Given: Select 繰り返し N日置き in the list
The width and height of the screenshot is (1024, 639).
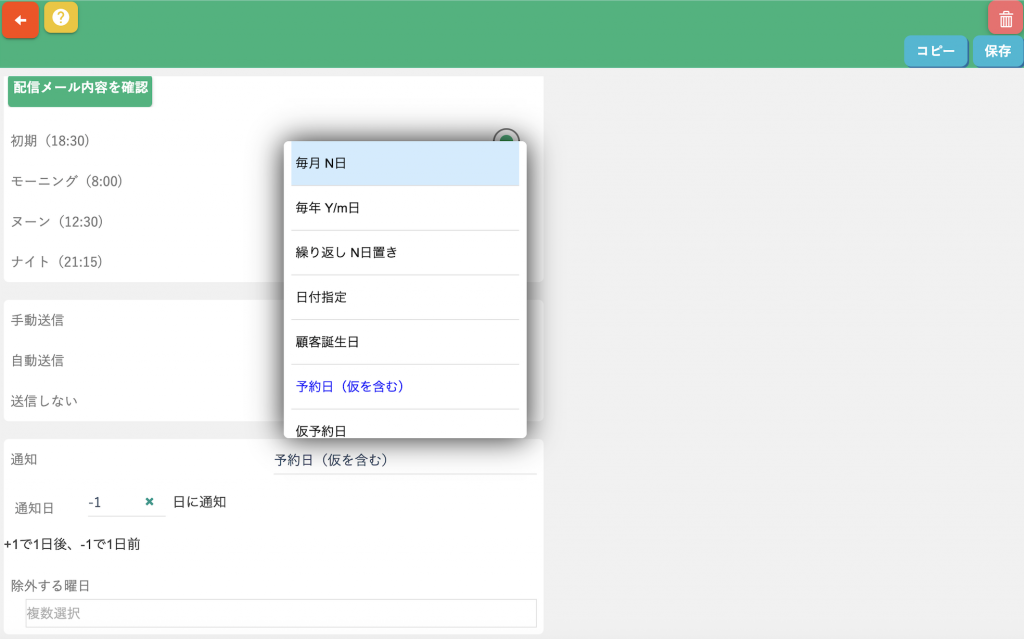Looking at the screenshot, I should [405, 253].
